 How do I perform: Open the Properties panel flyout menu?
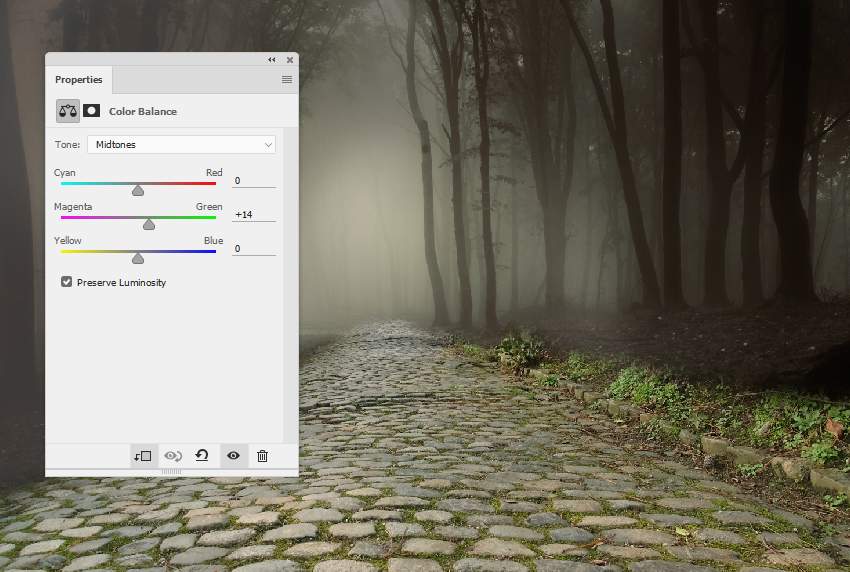[x=287, y=80]
